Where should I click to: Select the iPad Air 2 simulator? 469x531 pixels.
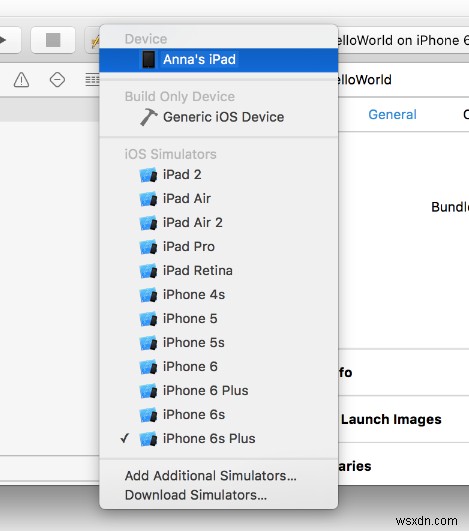click(x=218, y=223)
